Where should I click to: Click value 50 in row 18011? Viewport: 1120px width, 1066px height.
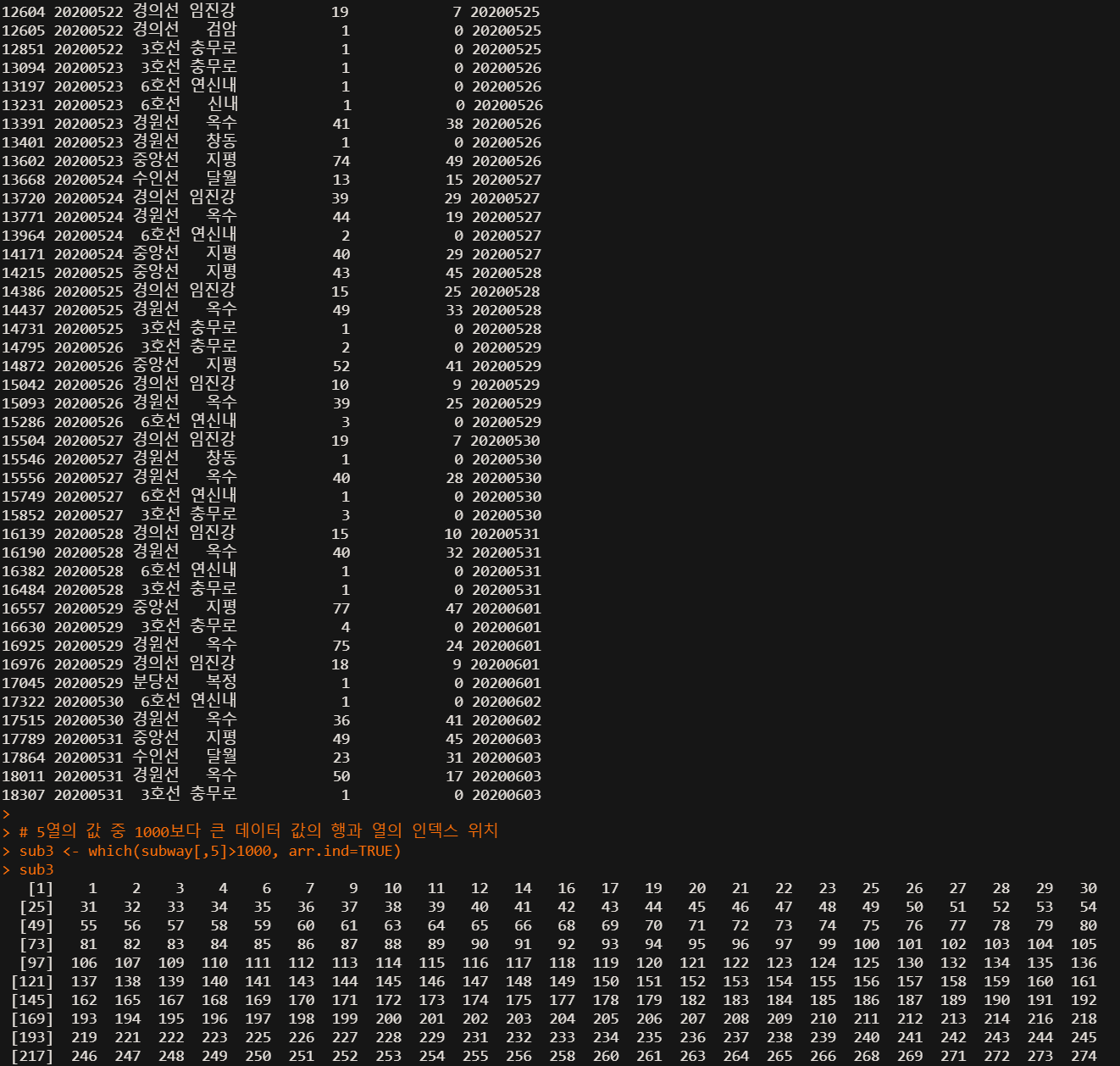click(x=341, y=776)
